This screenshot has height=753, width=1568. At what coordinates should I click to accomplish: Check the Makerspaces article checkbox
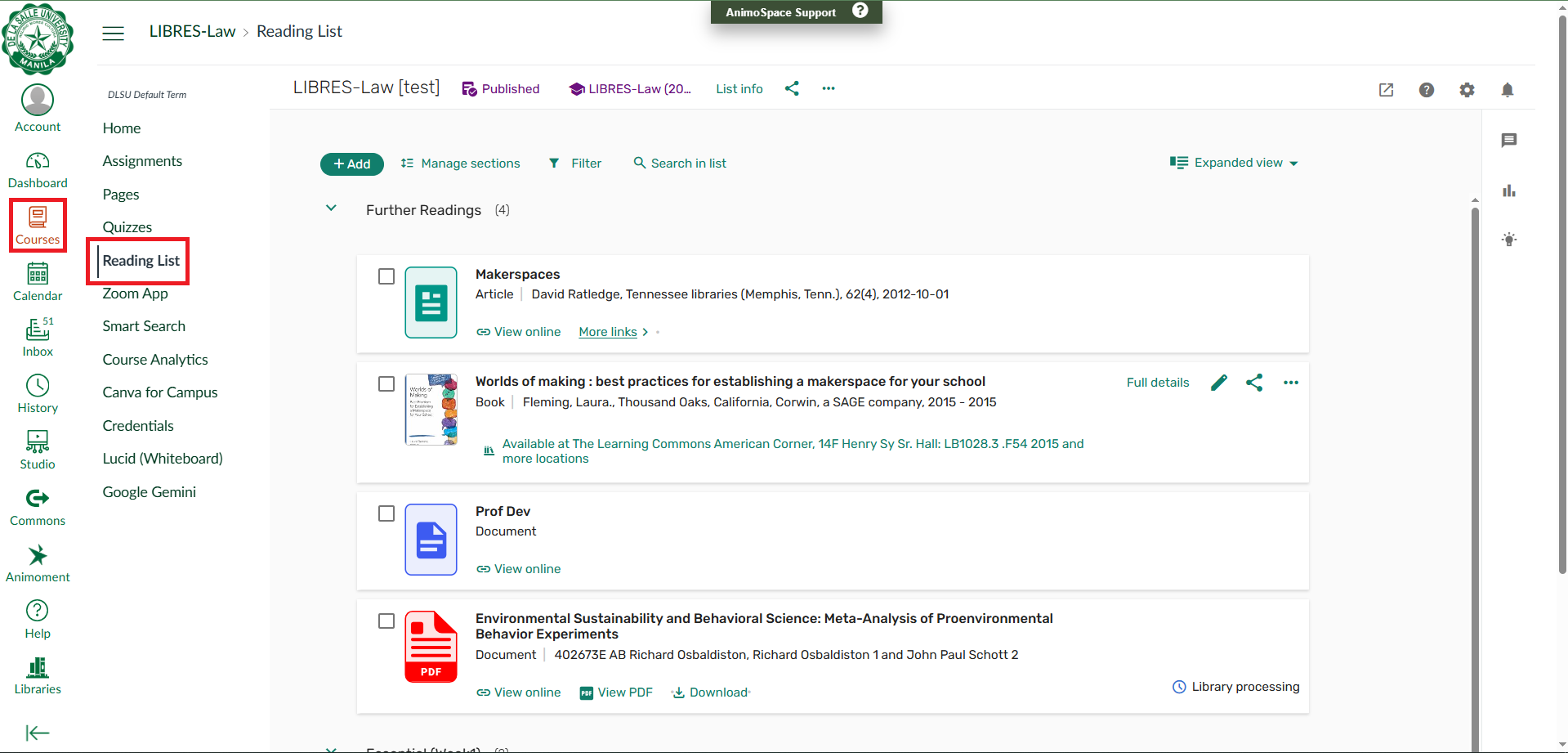coord(386,276)
